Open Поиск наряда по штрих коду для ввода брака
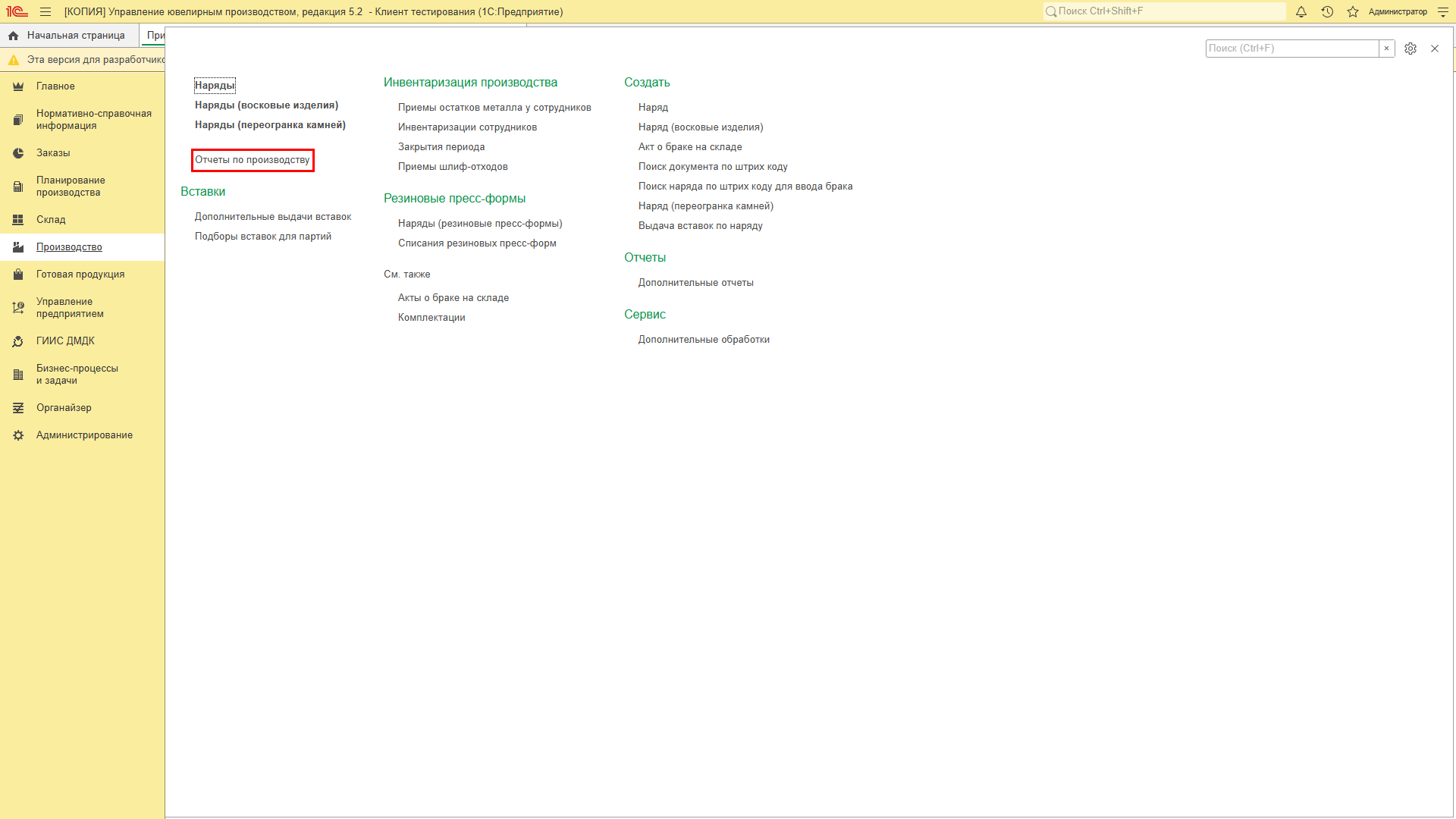 (745, 187)
